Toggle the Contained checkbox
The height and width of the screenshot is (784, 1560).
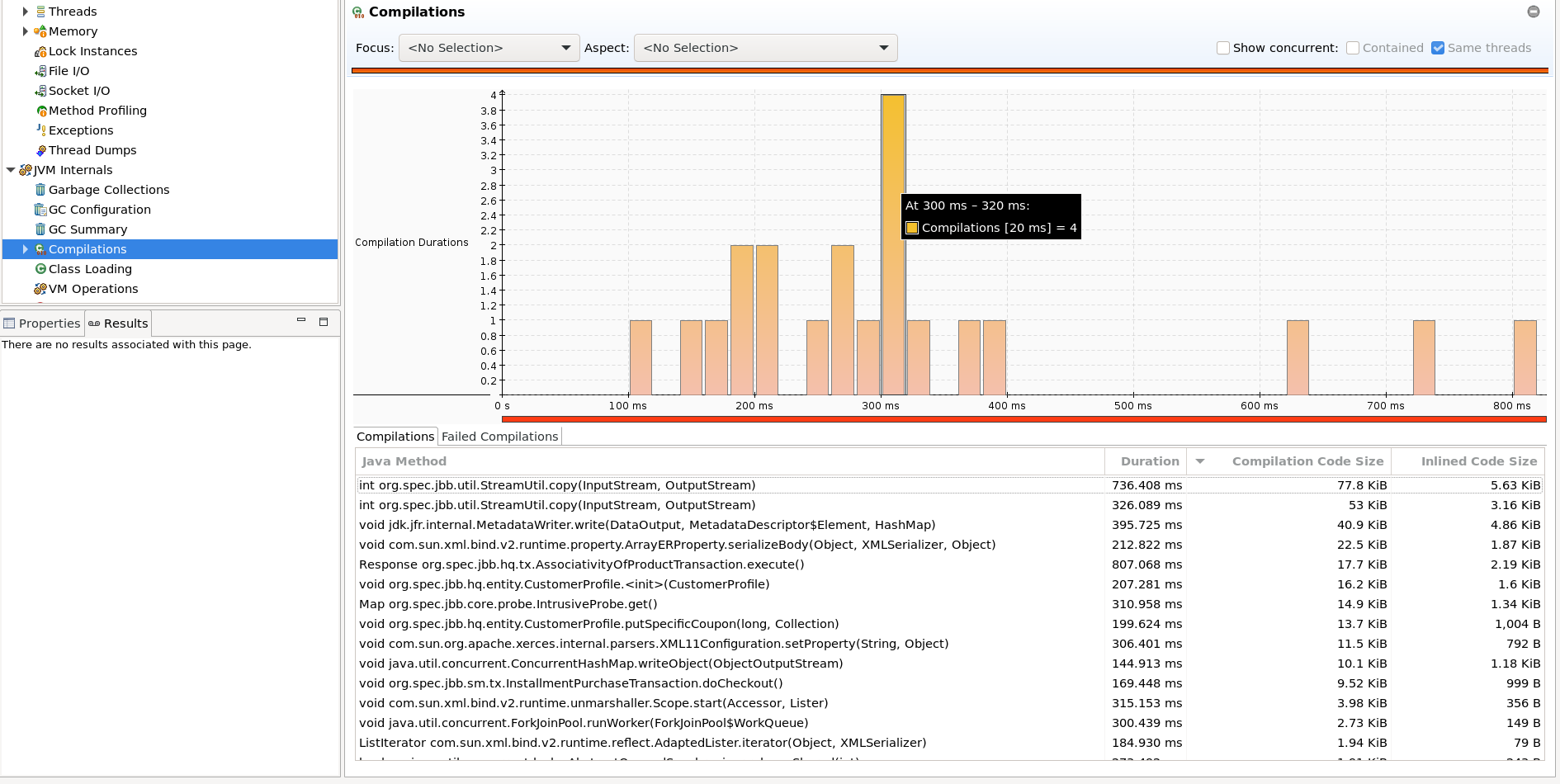[x=1353, y=48]
